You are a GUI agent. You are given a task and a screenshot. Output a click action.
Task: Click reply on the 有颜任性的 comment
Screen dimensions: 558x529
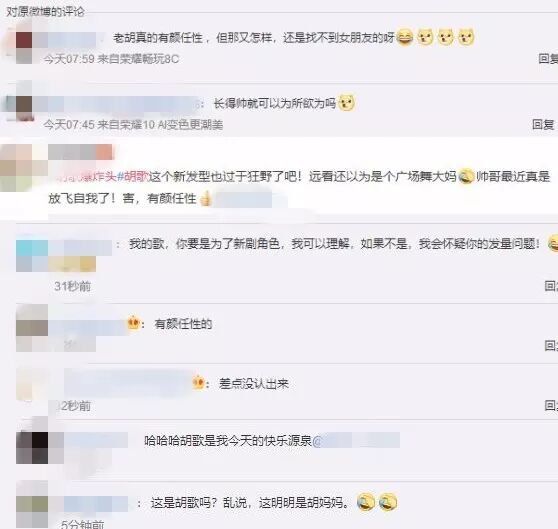click(x=551, y=345)
